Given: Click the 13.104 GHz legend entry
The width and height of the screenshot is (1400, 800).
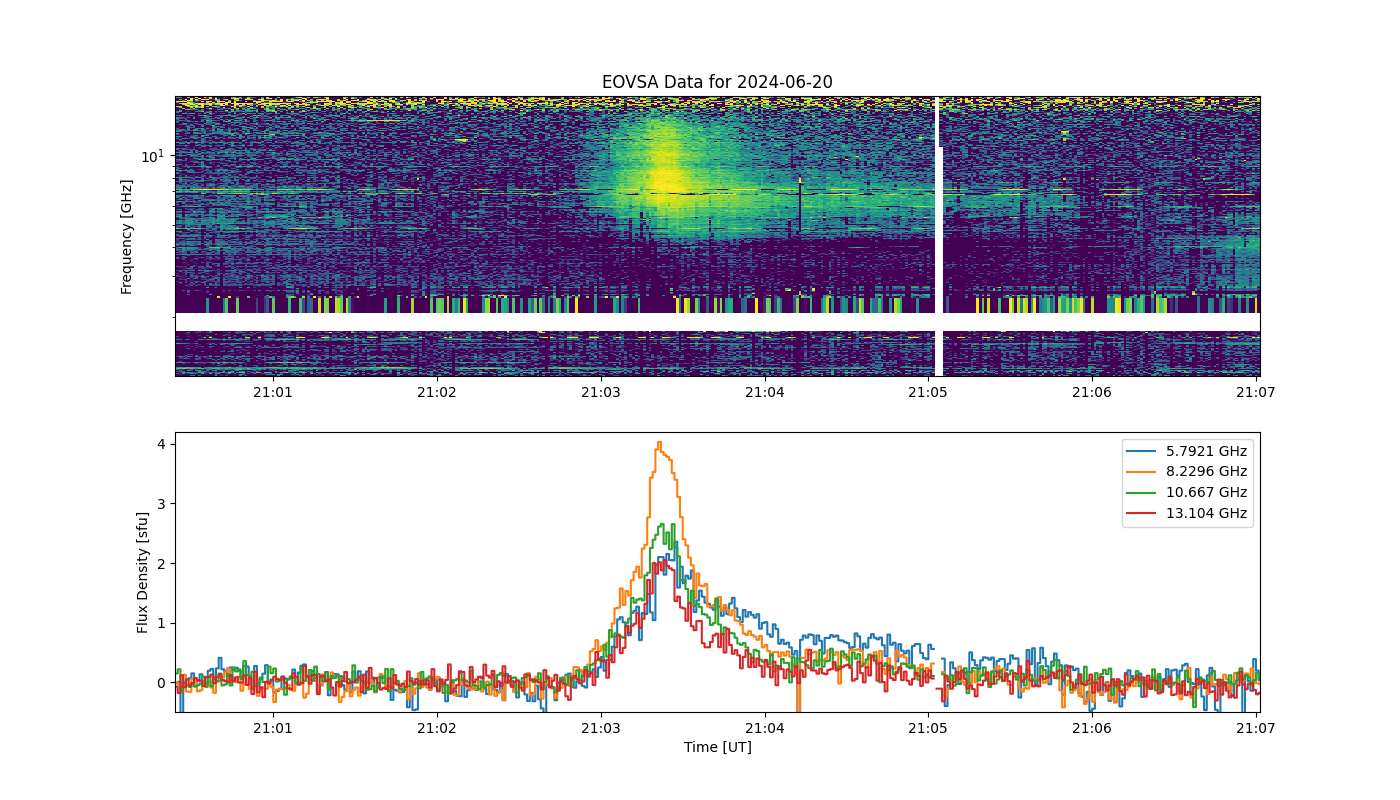Looking at the screenshot, I should click(1187, 514).
